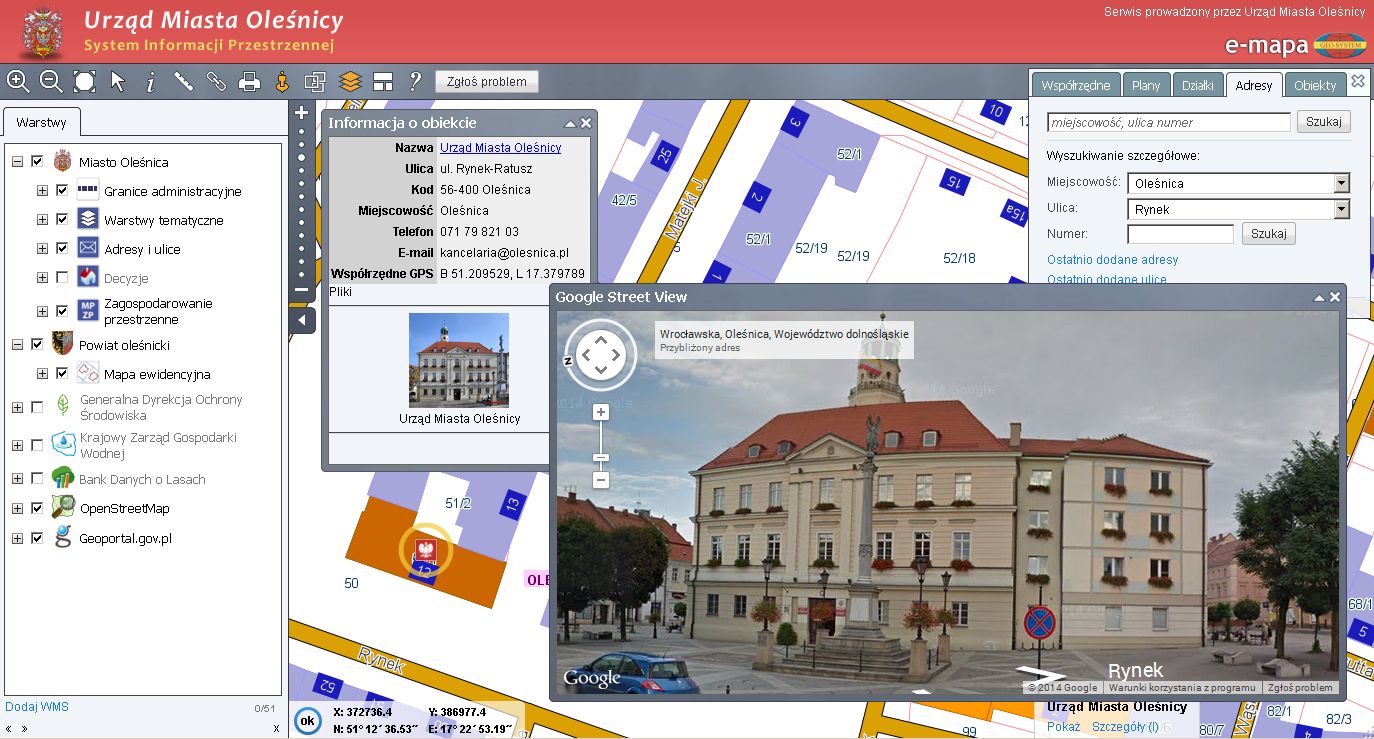Expand the Warstwy tematyczne node
The width and height of the screenshot is (1374, 739).
(42, 219)
